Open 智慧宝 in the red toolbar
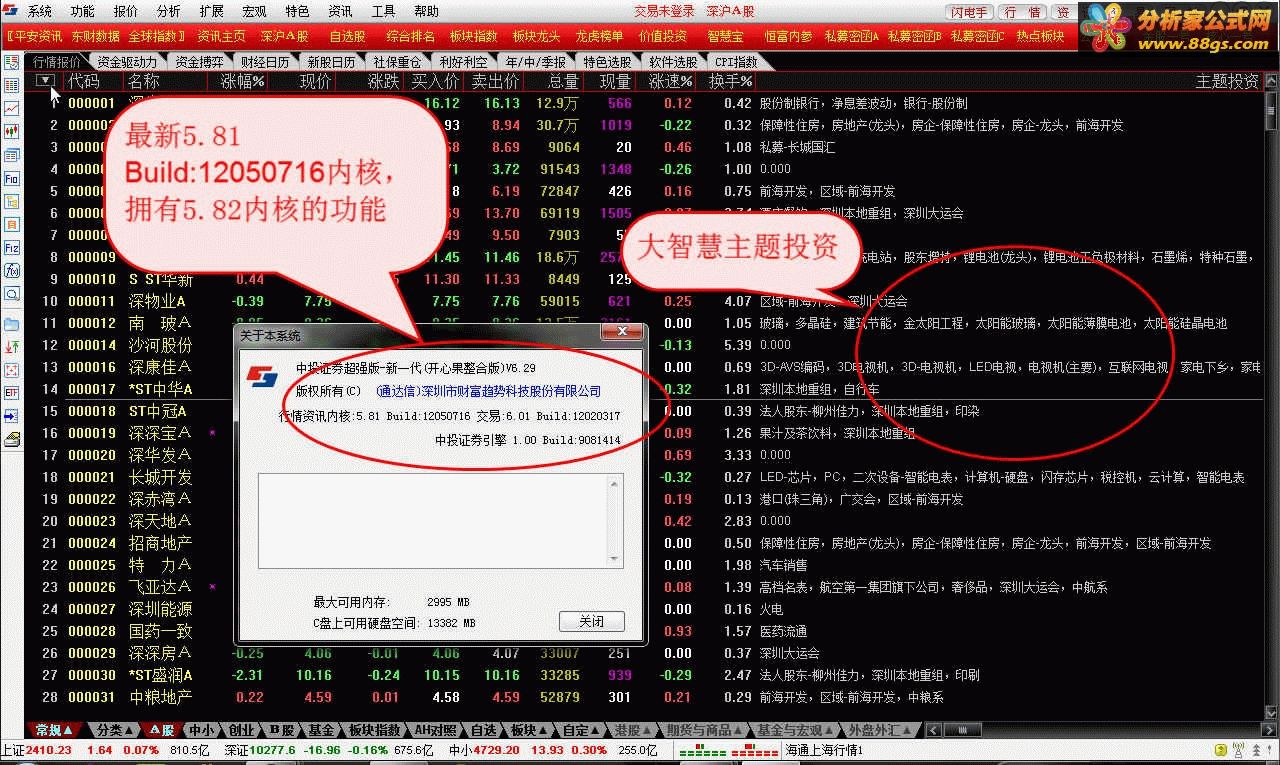 click(x=725, y=36)
